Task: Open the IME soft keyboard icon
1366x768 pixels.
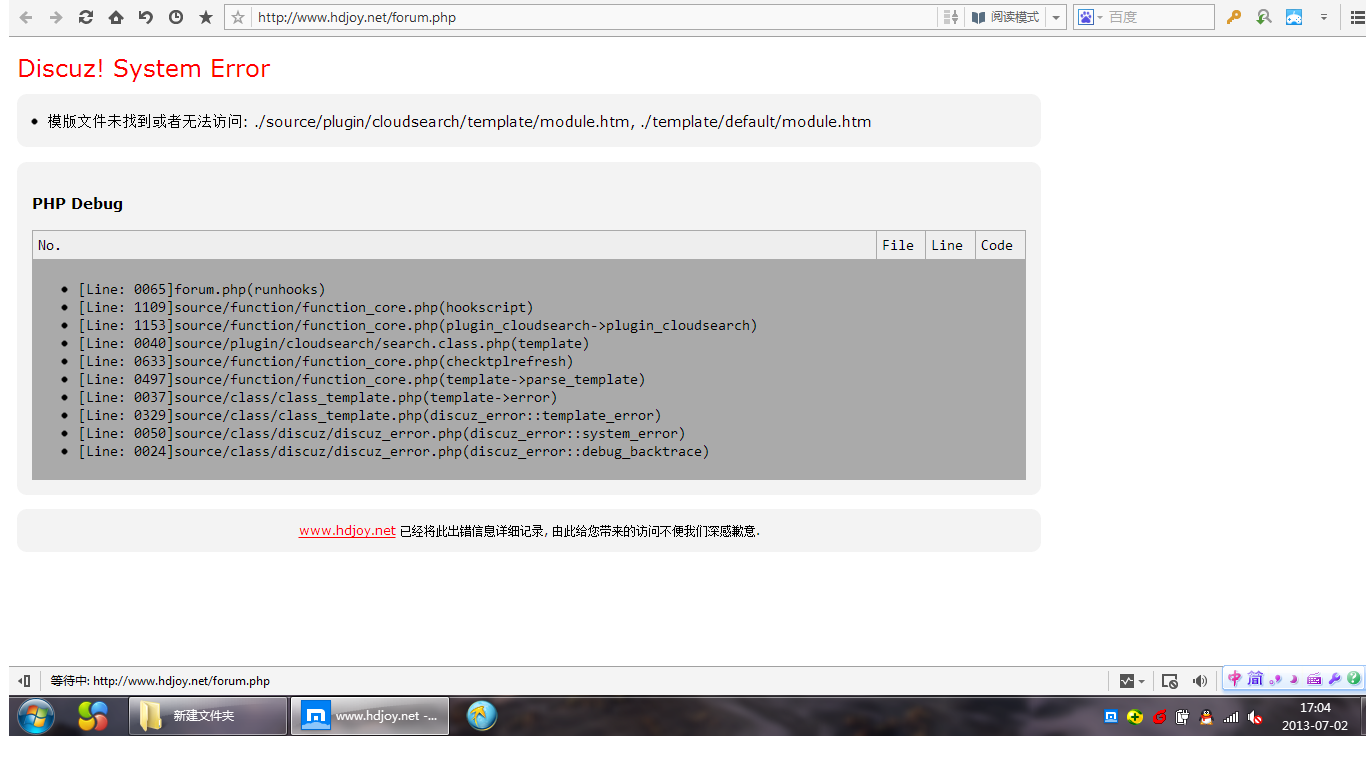Action: (1314, 679)
